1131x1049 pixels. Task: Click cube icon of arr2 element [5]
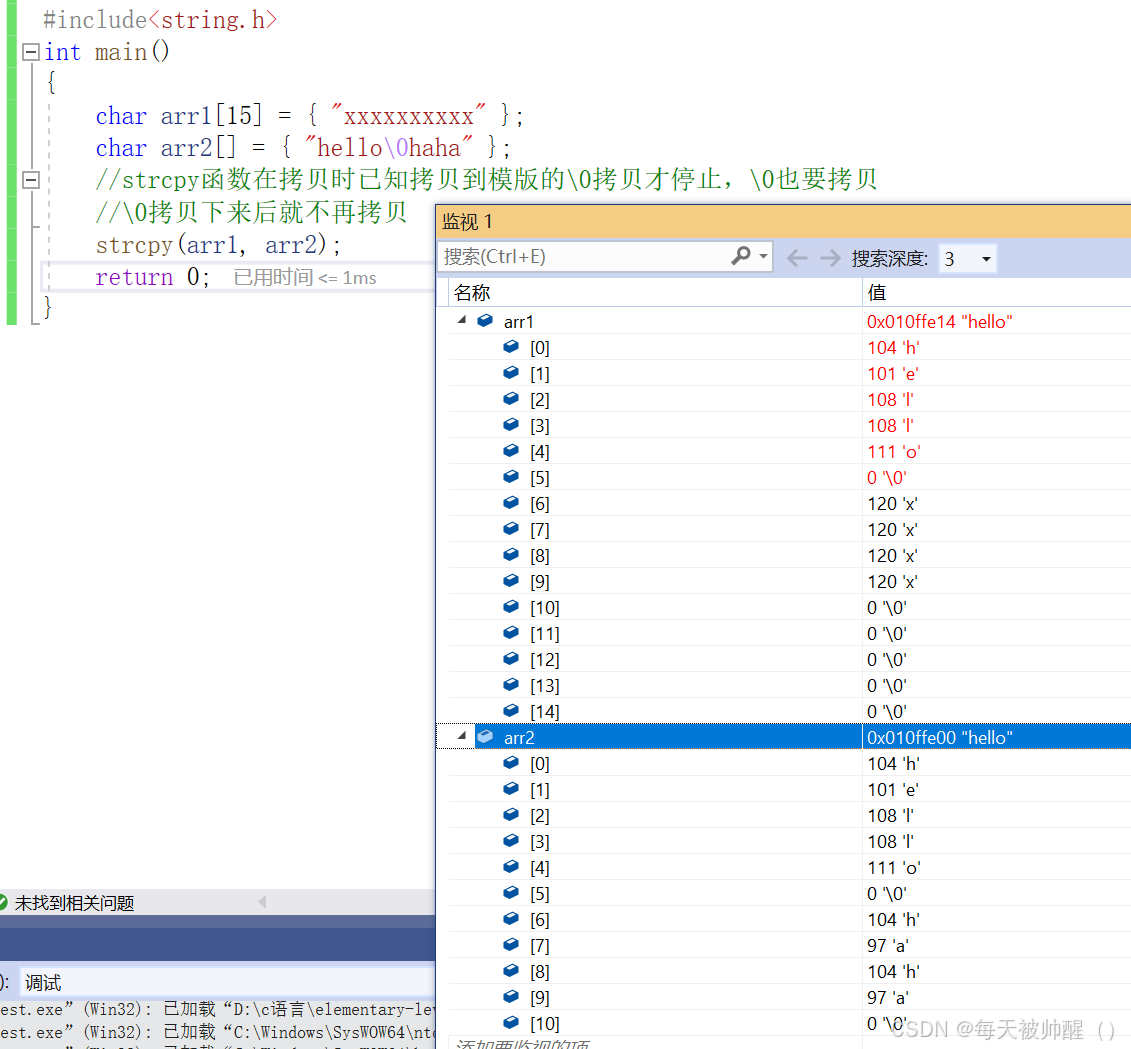(x=511, y=892)
